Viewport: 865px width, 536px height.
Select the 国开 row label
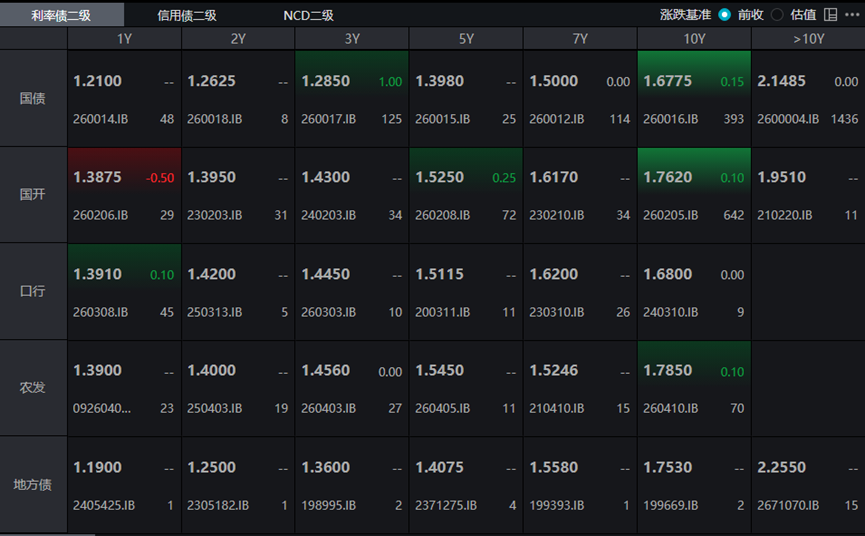[33, 195]
